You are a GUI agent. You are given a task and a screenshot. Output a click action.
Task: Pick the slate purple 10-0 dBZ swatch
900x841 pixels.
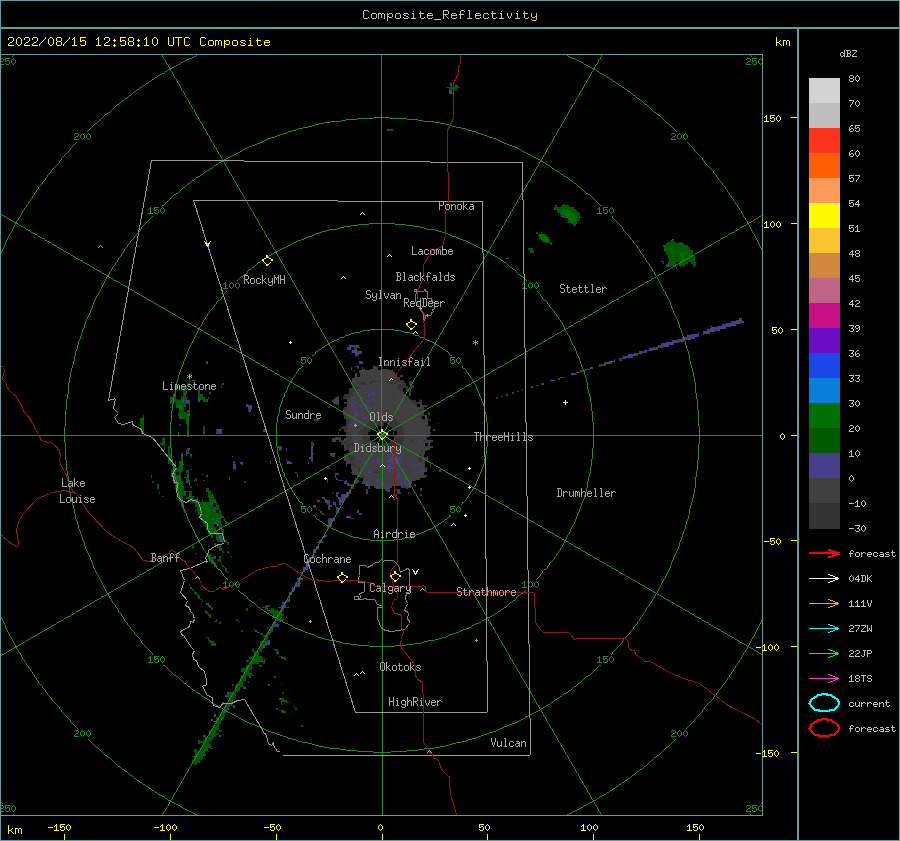(x=824, y=466)
